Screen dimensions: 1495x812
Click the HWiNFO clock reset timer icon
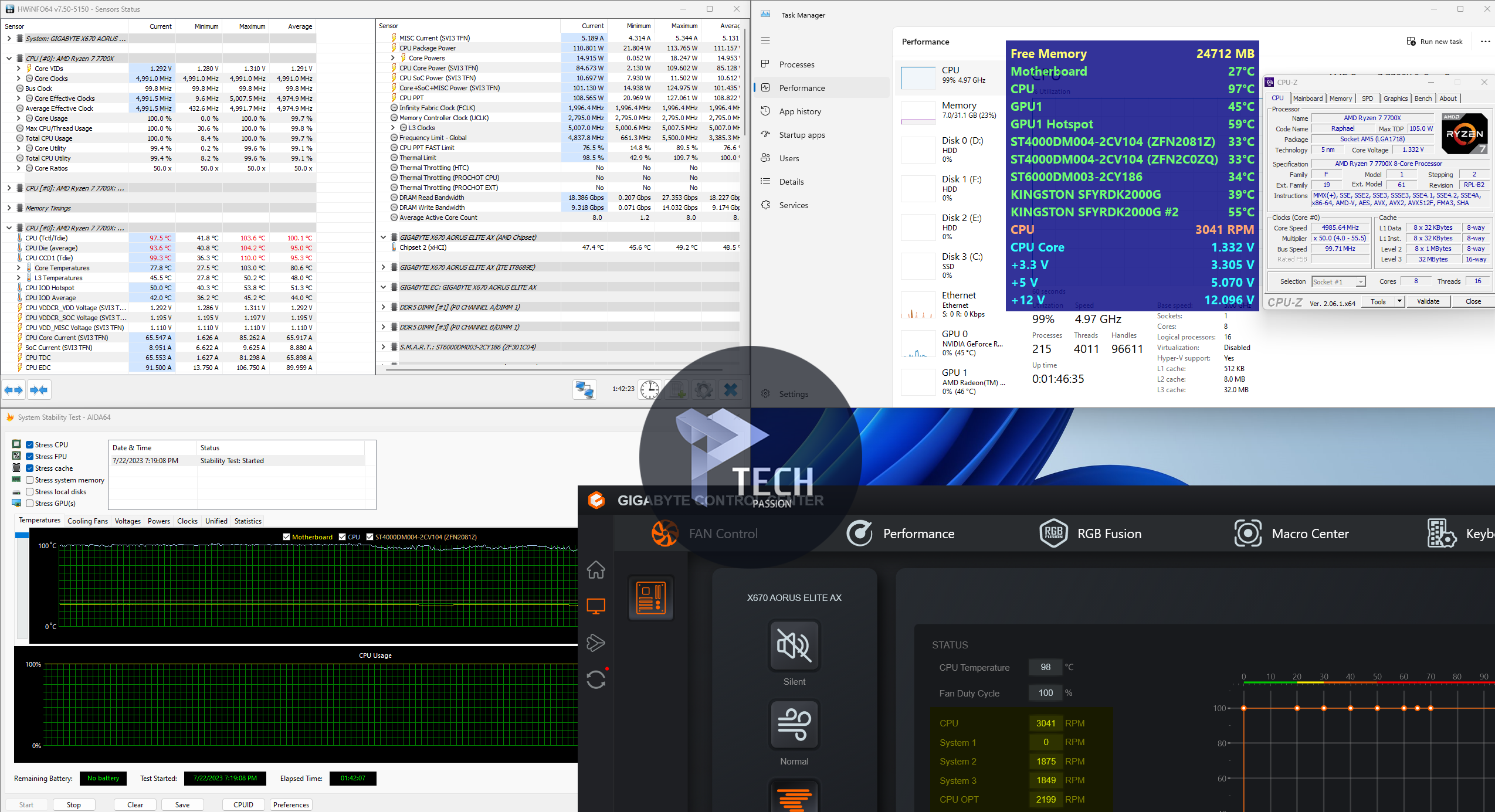click(650, 390)
